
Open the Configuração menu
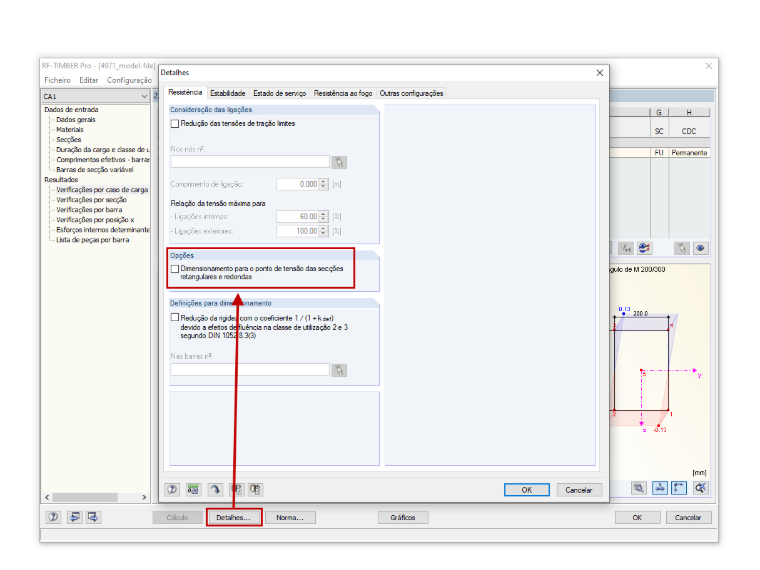(129, 80)
